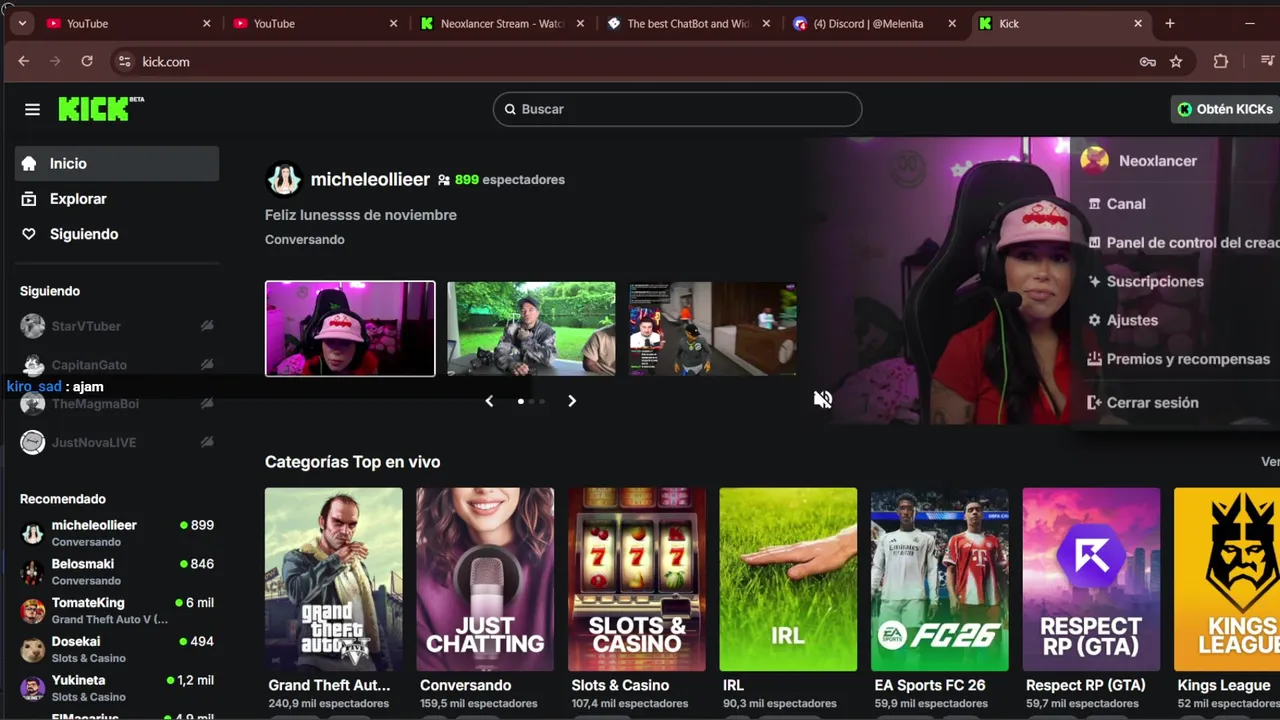Click Belosmaki avatar in Recomendado

[x=33, y=572]
